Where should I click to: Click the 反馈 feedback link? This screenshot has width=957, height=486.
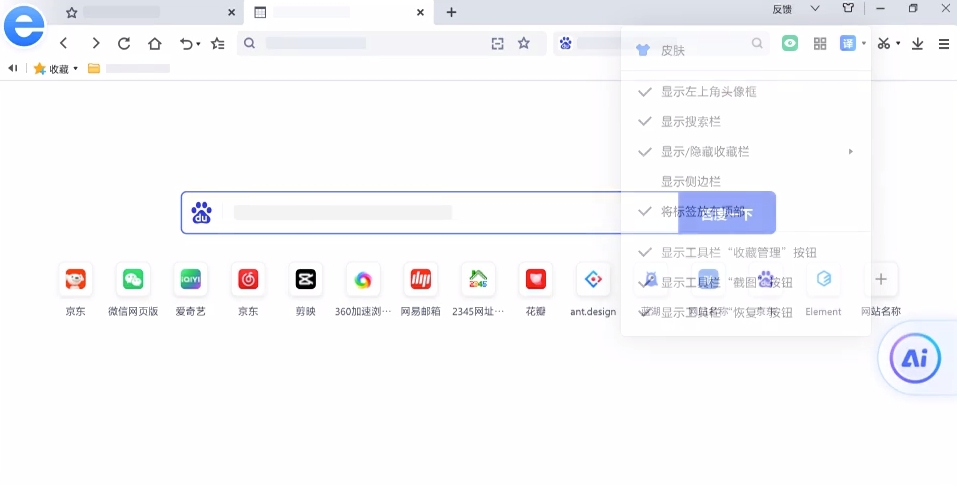click(x=782, y=9)
